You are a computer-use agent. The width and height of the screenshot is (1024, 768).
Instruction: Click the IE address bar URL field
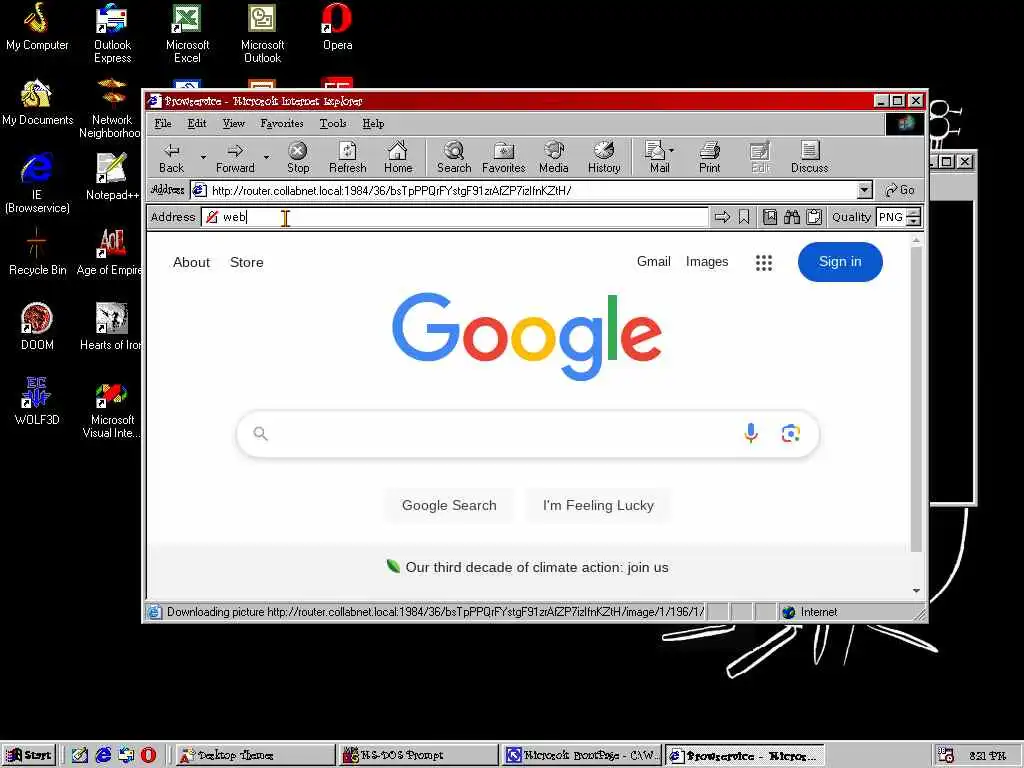(532, 190)
